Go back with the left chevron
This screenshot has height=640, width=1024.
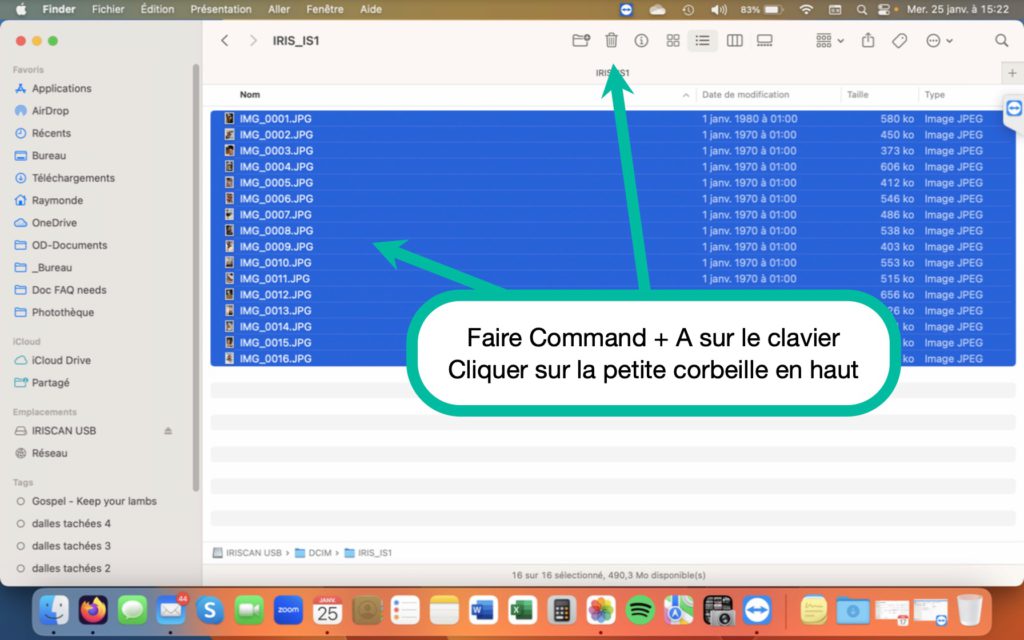[x=225, y=41]
